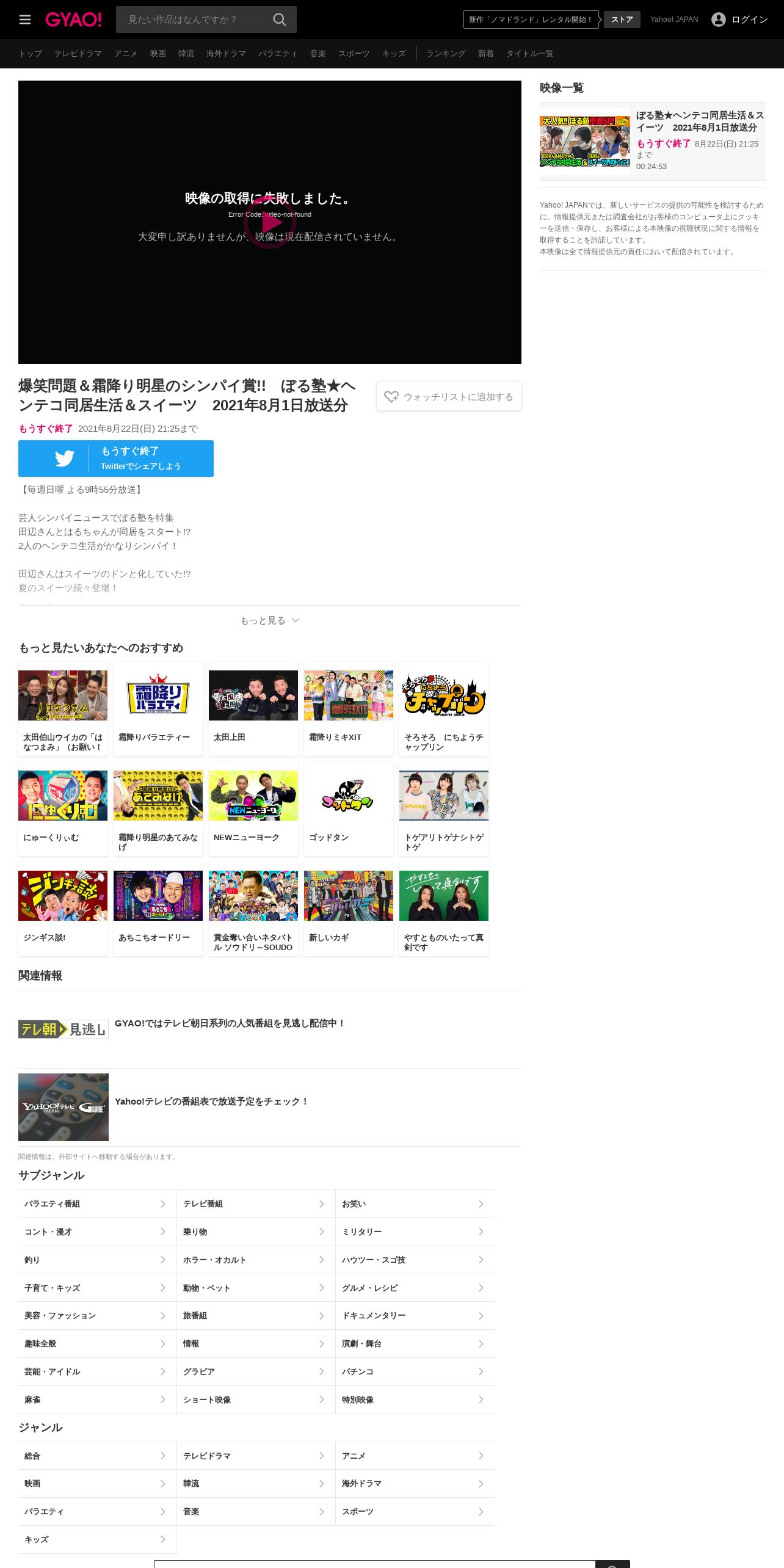Open 太田伯山ウイカの「はなつまみ」 thumbnail
Viewport: 784px width, 1568px height.
pos(63,695)
